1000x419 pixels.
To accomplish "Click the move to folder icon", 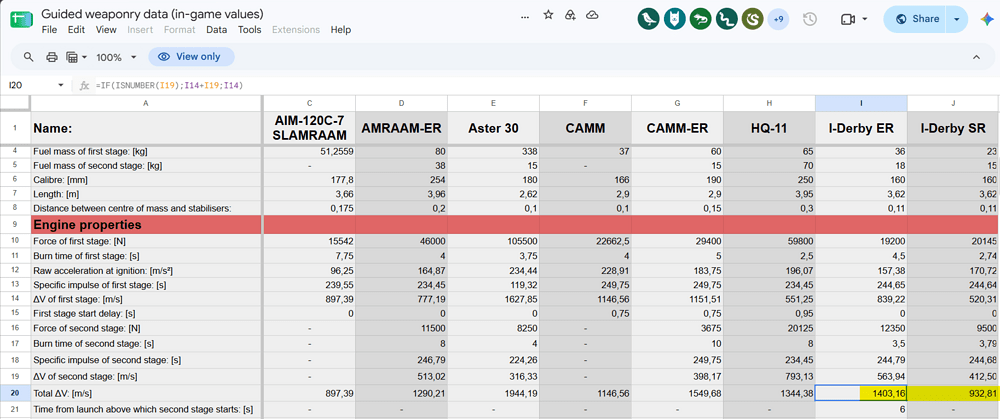I will (570, 15).
